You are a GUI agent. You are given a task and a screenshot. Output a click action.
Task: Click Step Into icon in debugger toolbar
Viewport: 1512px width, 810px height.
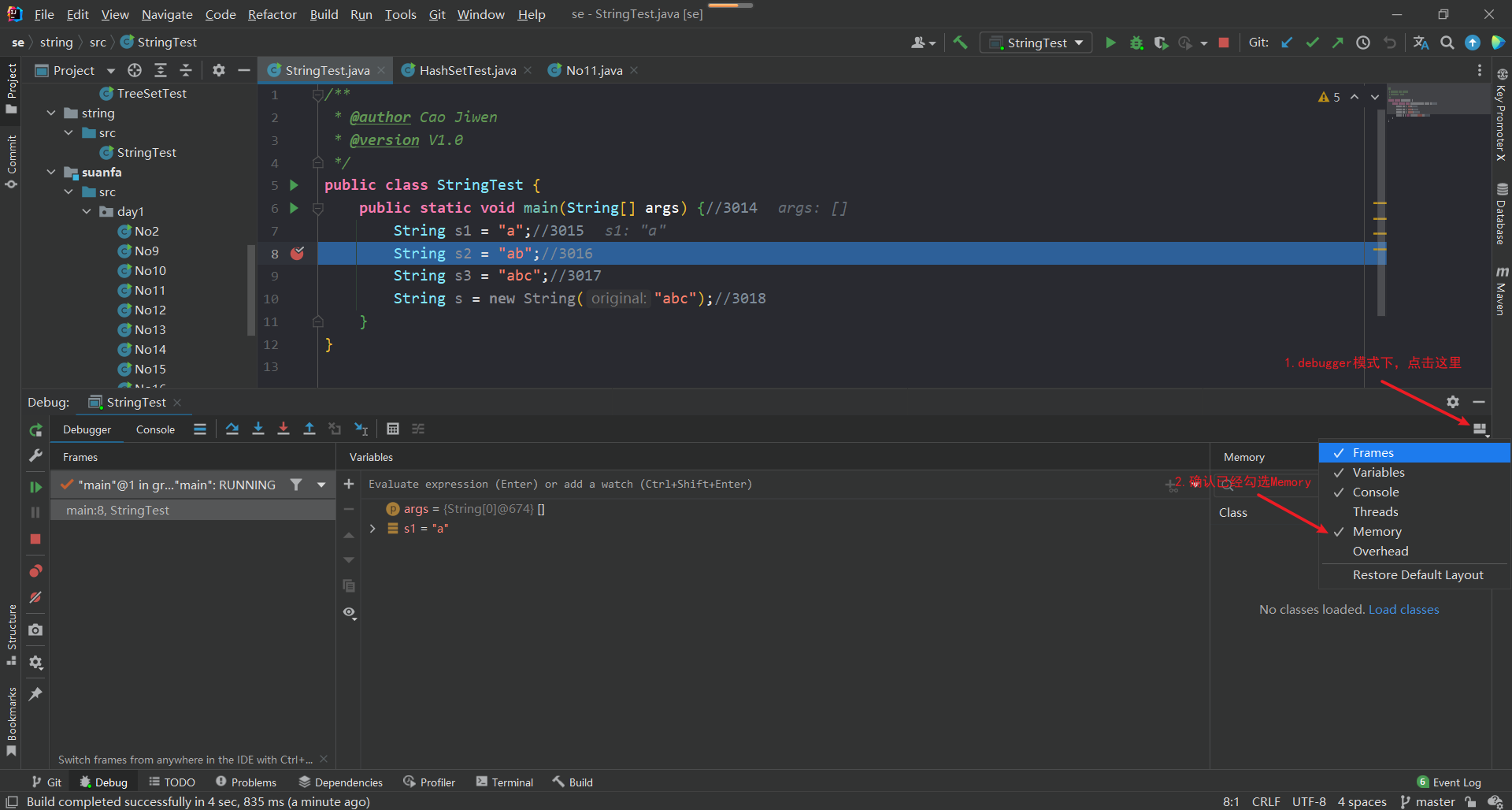click(x=258, y=429)
